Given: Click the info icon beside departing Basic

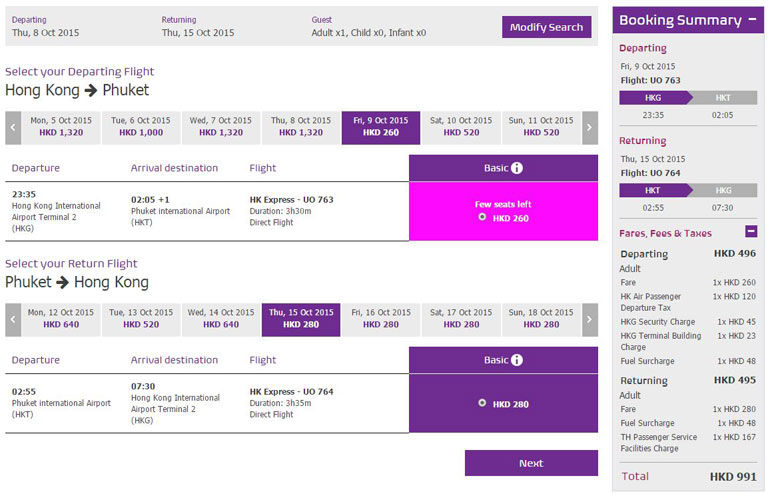Looking at the screenshot, I should pyautogui.click(x=517, y=168).
